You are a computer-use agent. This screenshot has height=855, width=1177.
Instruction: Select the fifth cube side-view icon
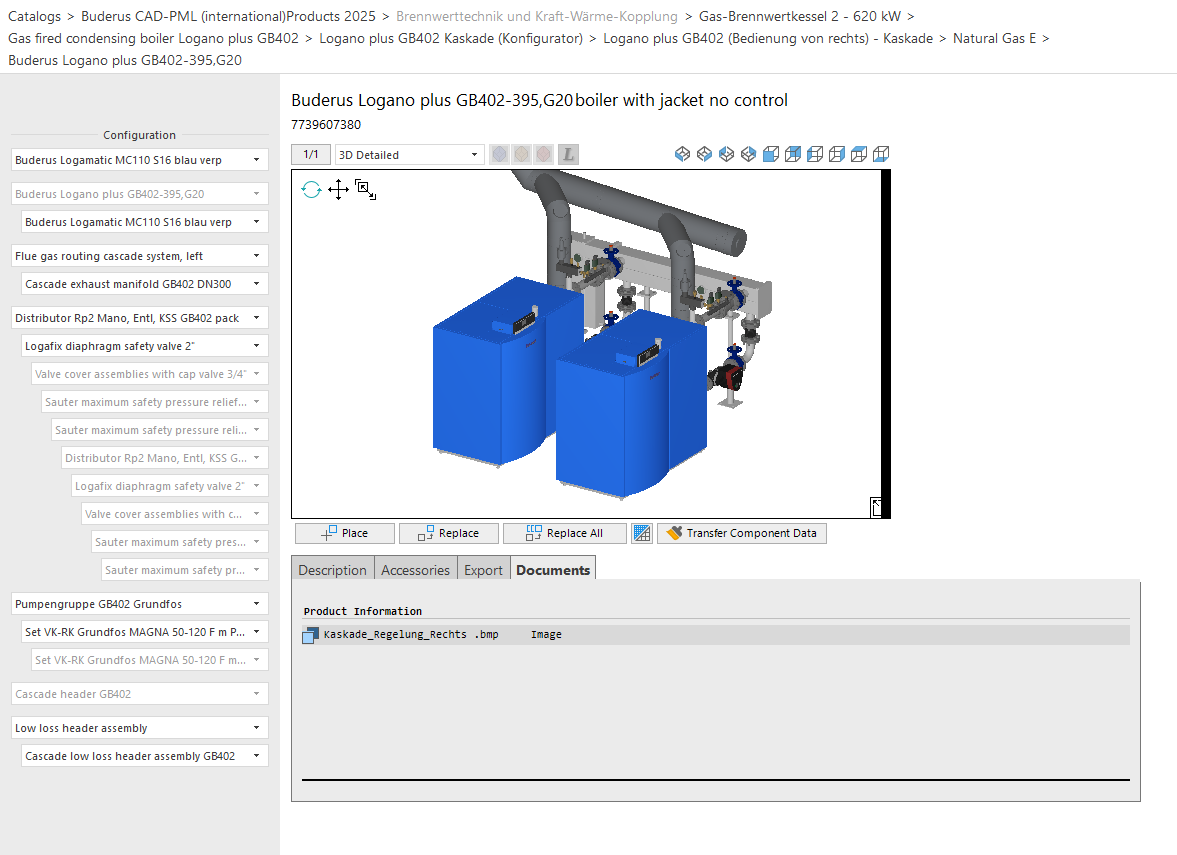[859, 154]
